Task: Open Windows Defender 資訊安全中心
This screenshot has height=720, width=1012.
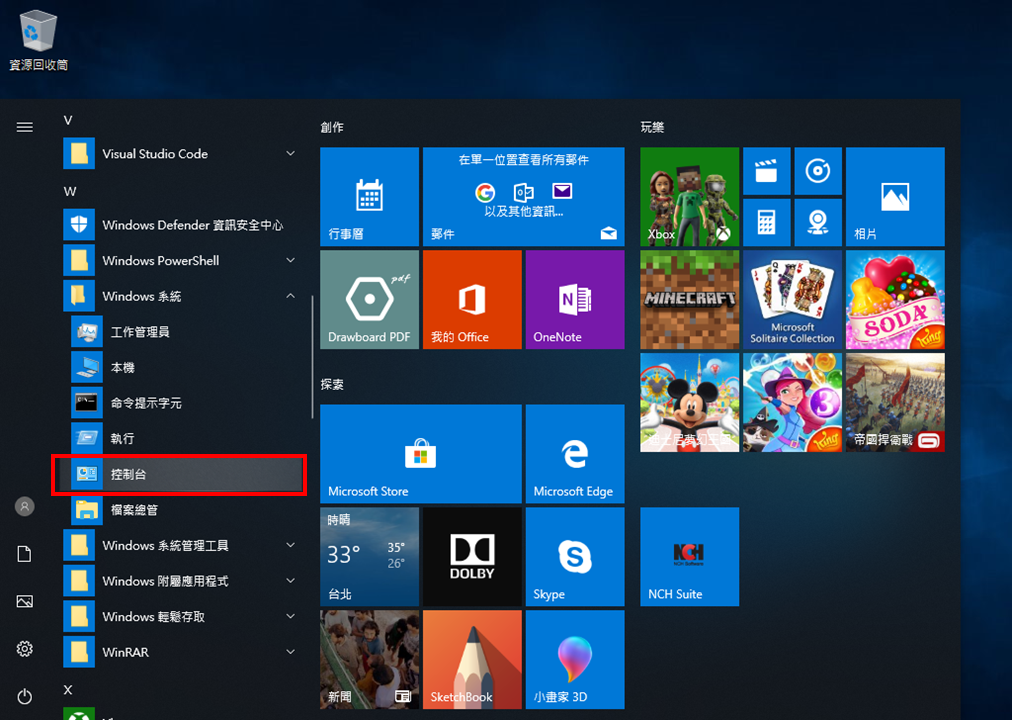Action: coord(181,225)
